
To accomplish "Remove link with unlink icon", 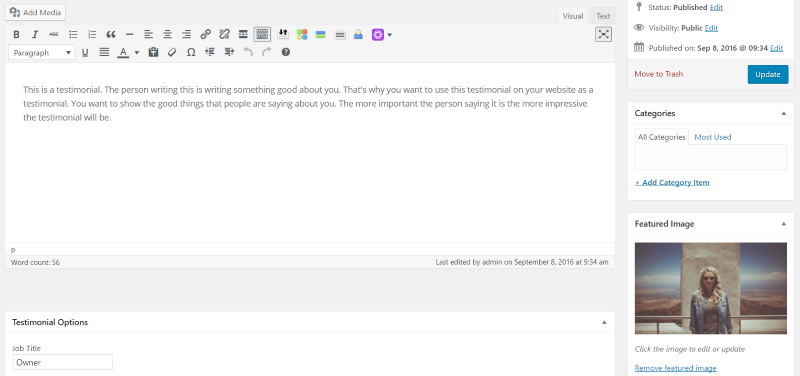I will (224, 35).
